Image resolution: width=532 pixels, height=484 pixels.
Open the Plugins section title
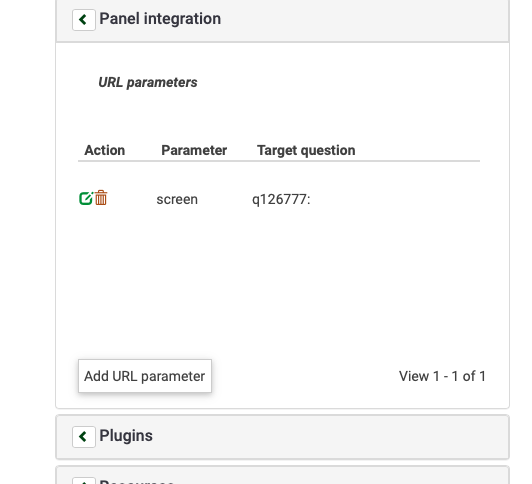point(126,435)
